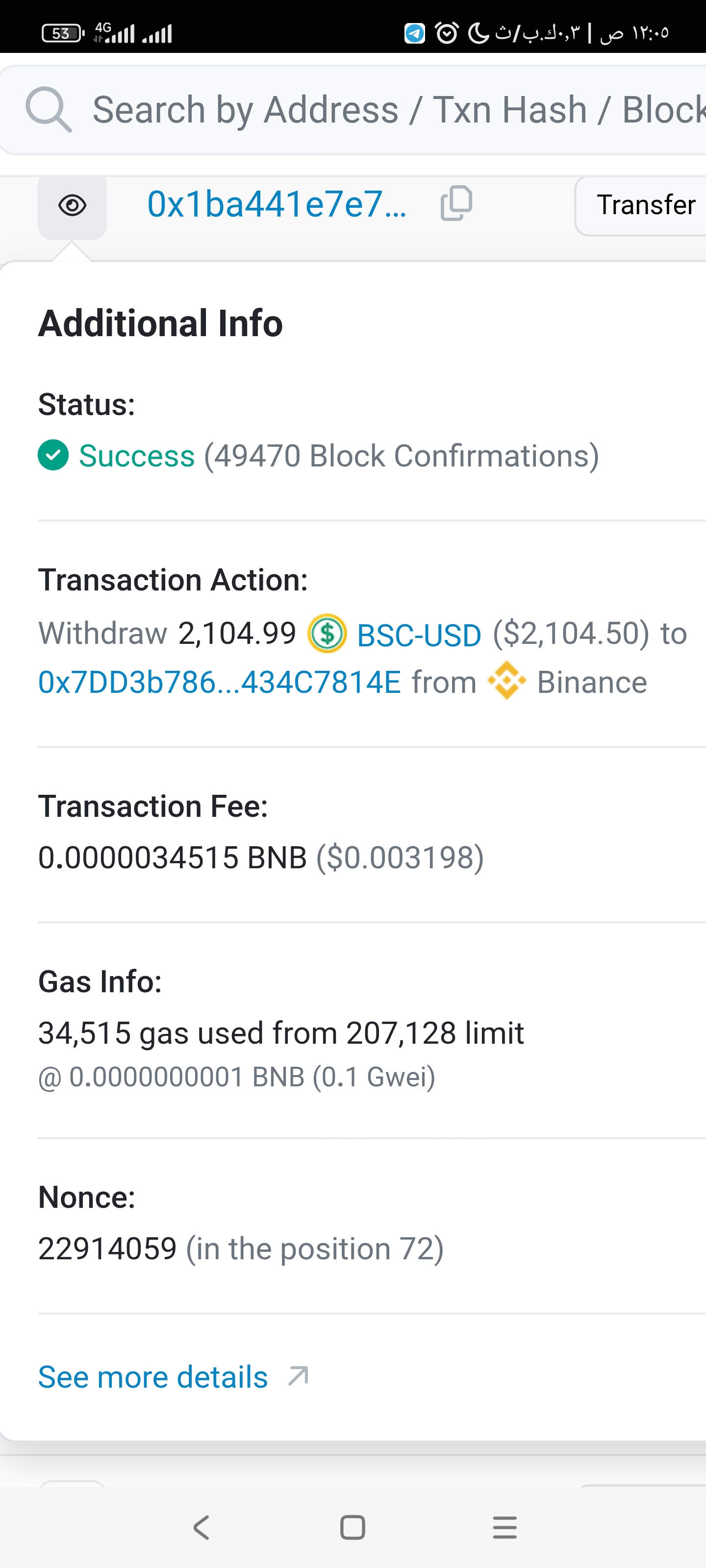Image resolution: width=706 pixels, height=1568 pixels.
Task: Open transaction hash 0x1ba441e7e7 link
Action: [277, 204]
